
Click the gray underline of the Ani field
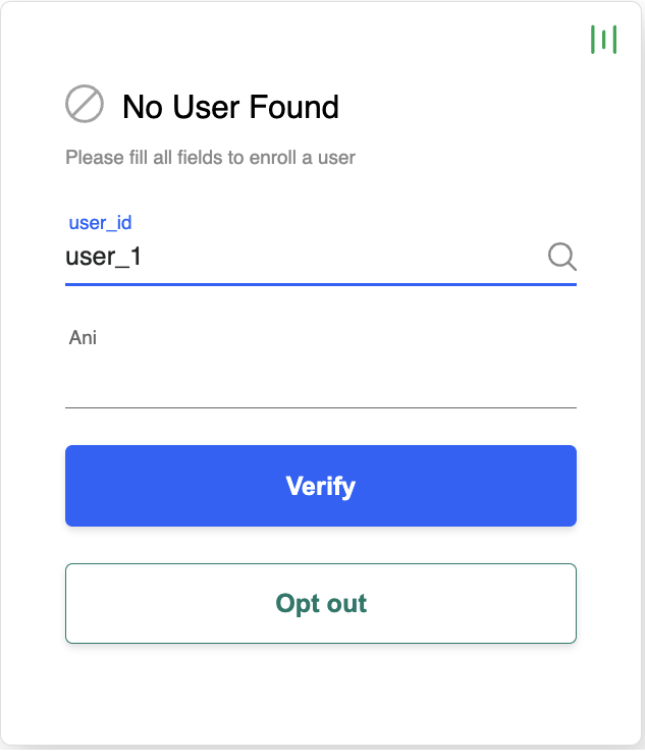tap(320, 407)
